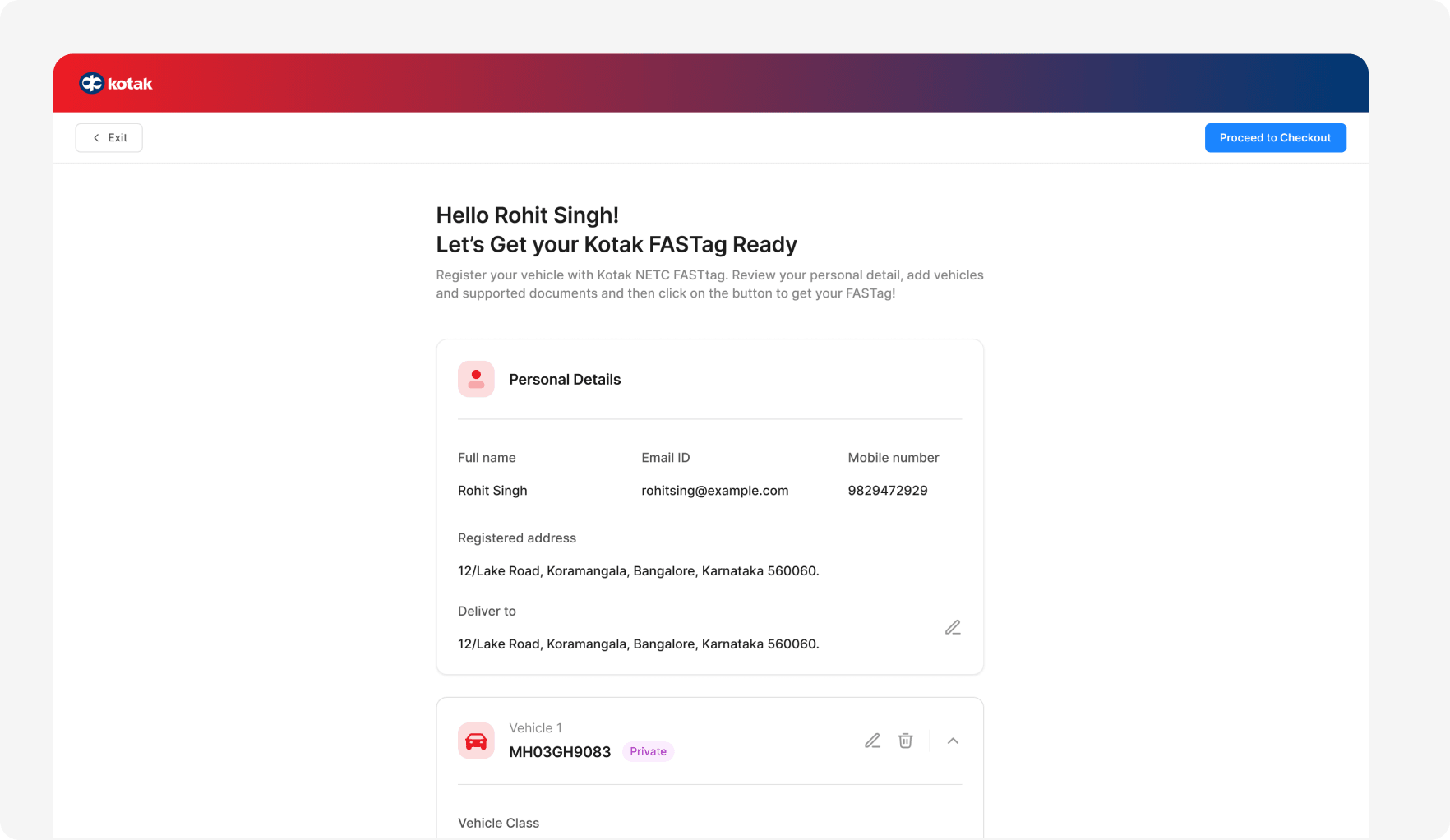
Task: Edit the Deliver to address pencil icon
Action: pyautogui.click(x=953, y=627)
